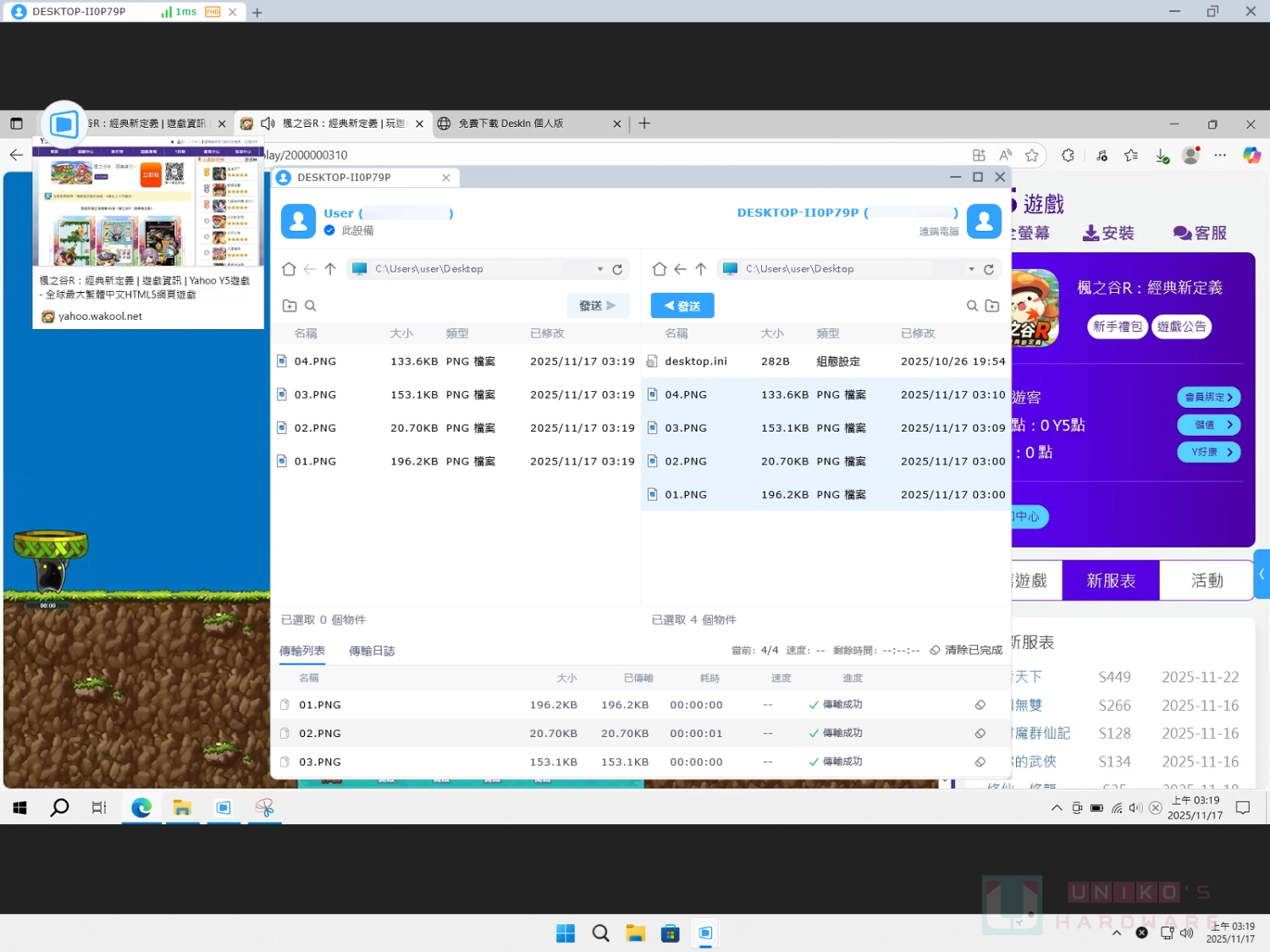Refresh the remote Desktop folder listing
This screenshot has width=1270, height=952.
[x=988, y=269]
